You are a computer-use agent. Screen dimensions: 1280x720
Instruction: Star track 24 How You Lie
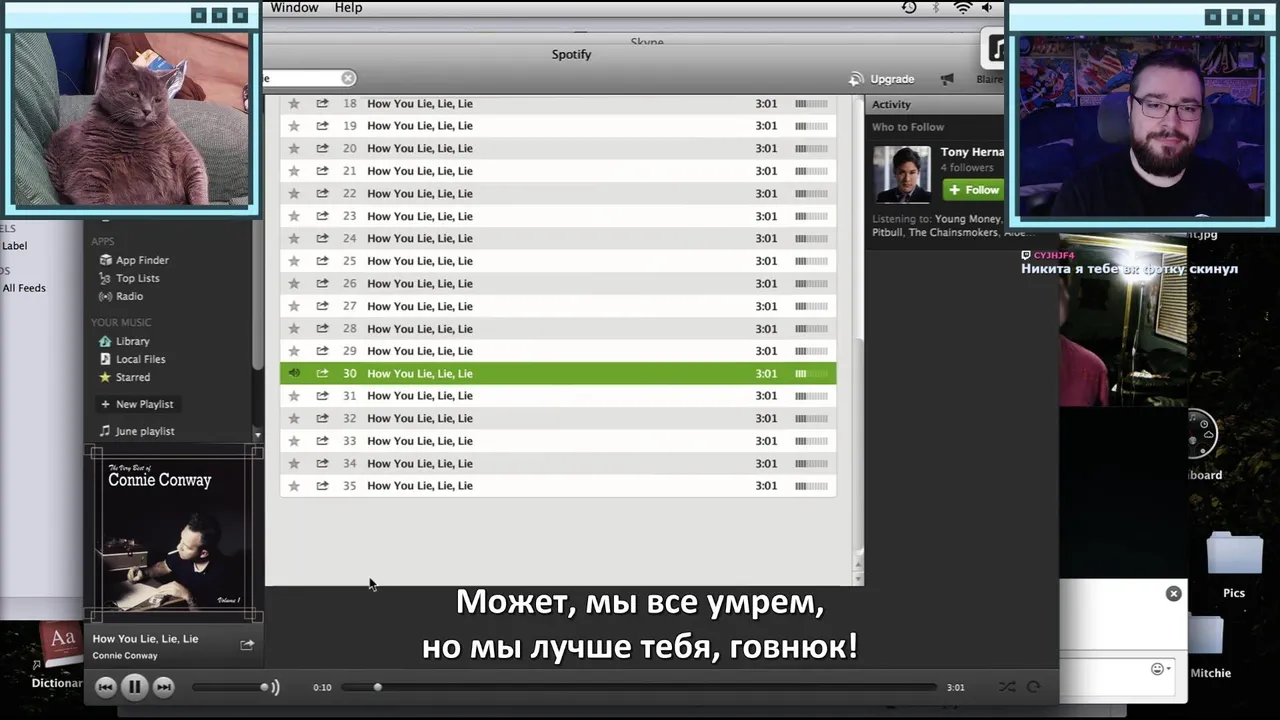coord(294,238)
